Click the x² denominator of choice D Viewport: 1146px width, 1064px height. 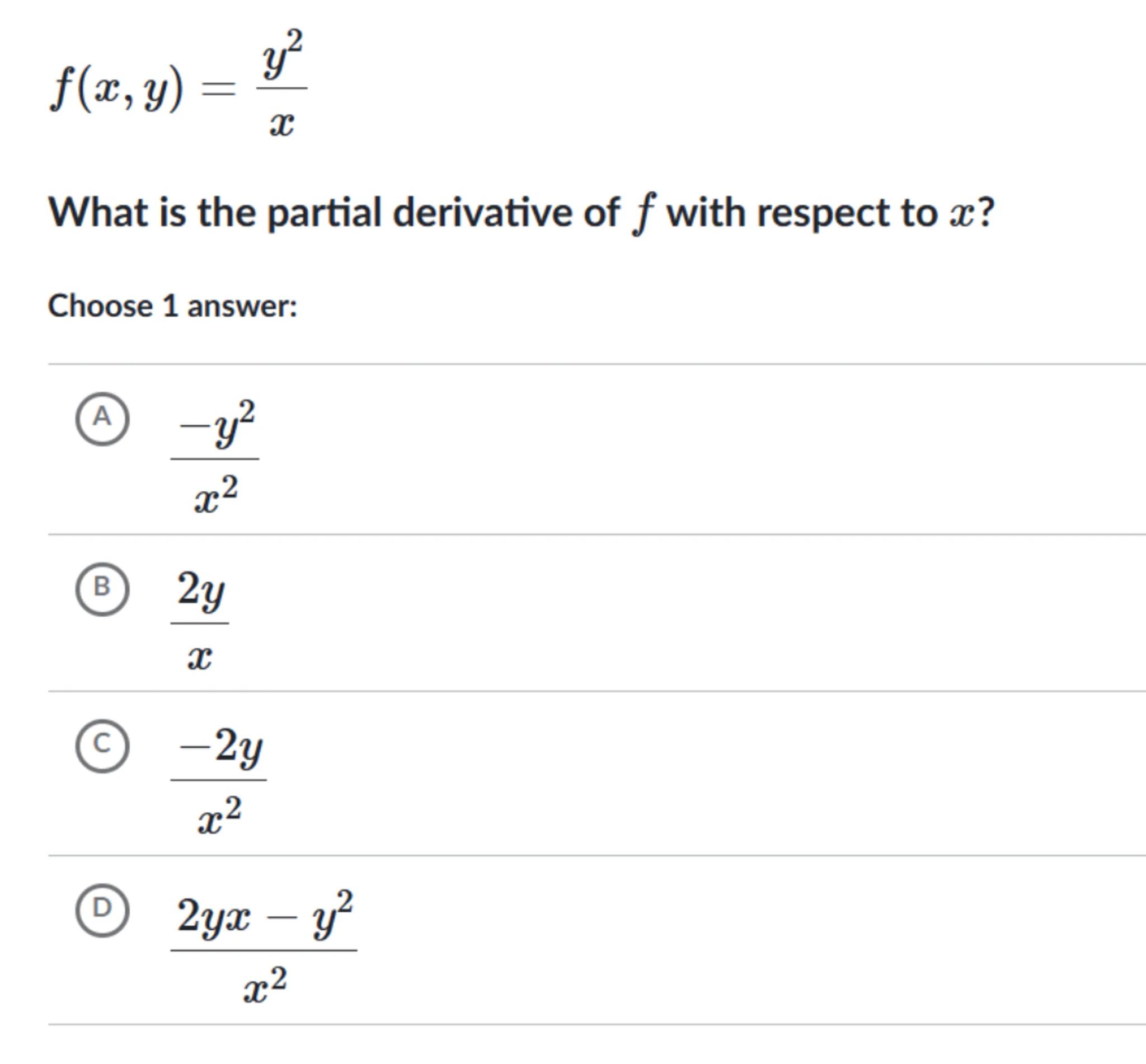[264, 986]
